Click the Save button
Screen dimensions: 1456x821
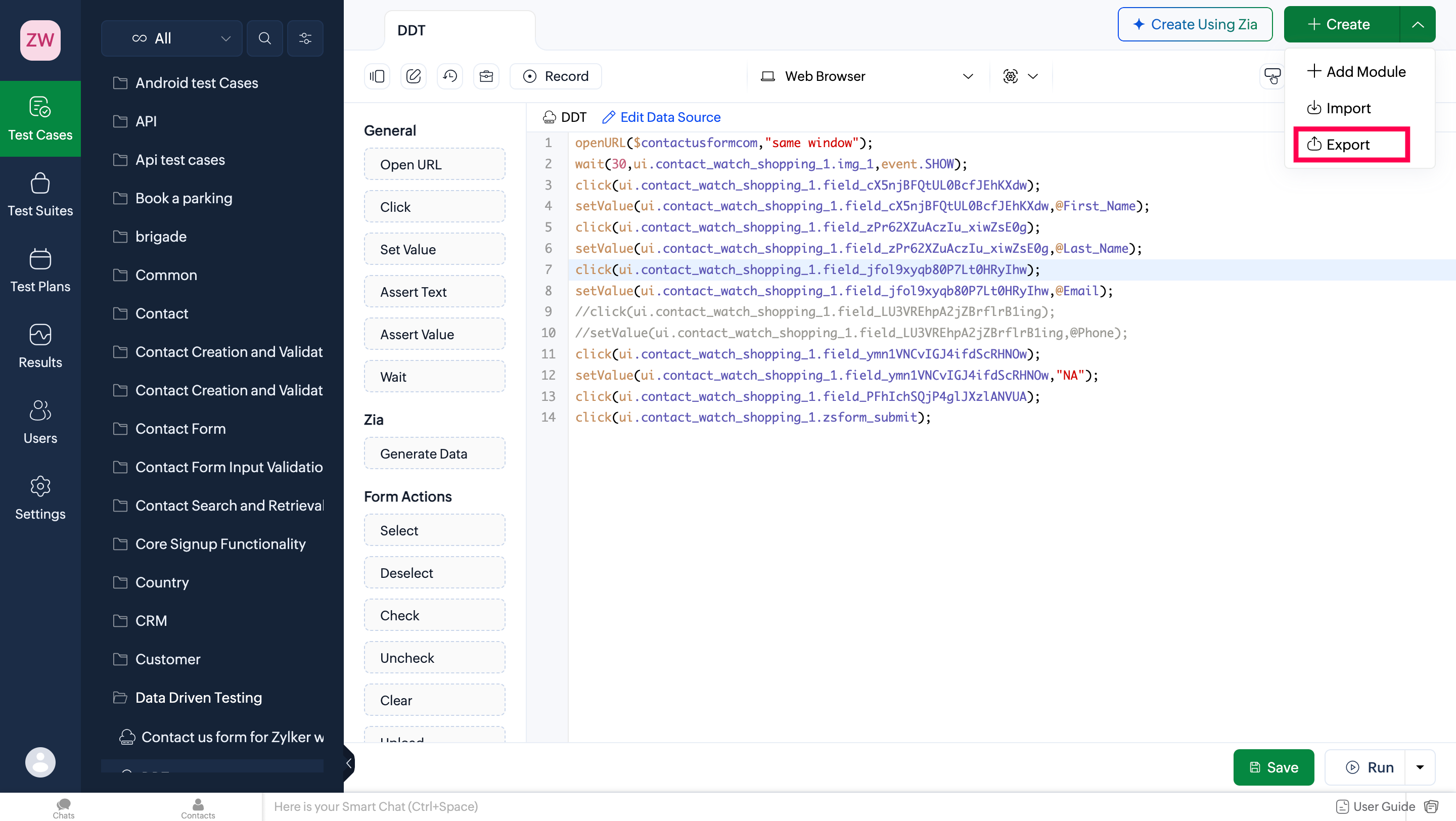point(1273,767)
